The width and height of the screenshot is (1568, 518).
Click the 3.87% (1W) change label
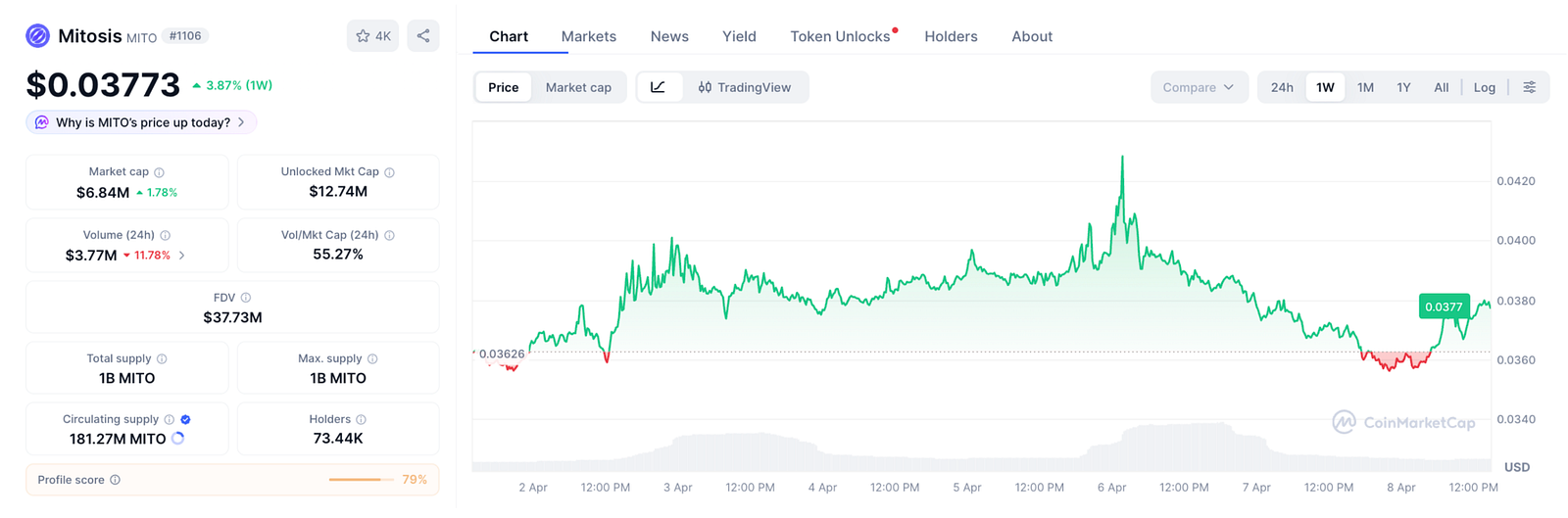coord(232,85)
